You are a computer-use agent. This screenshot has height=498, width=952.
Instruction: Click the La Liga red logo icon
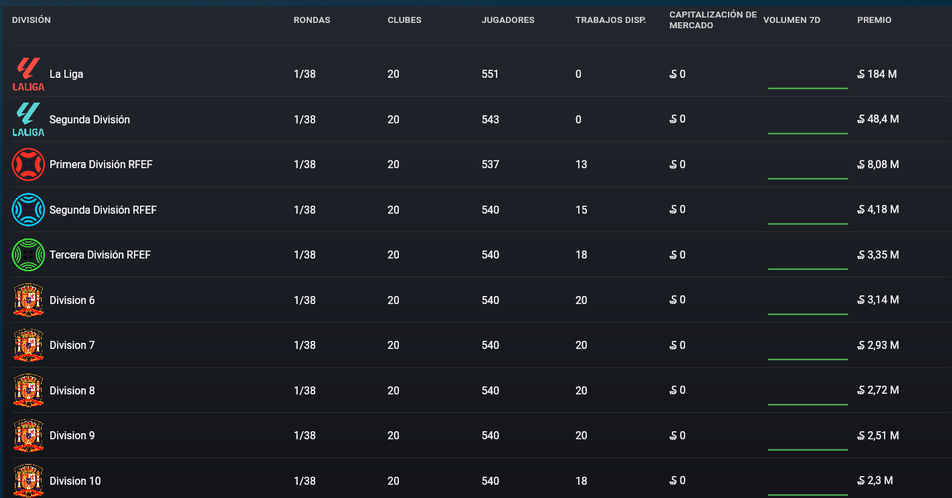click(29, 74)
